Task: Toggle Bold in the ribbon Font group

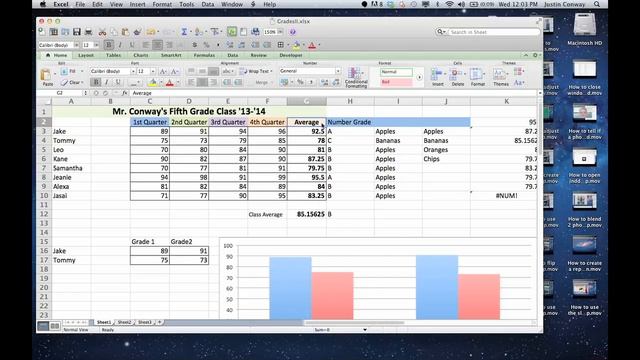Action: click(x=96, y=82)
